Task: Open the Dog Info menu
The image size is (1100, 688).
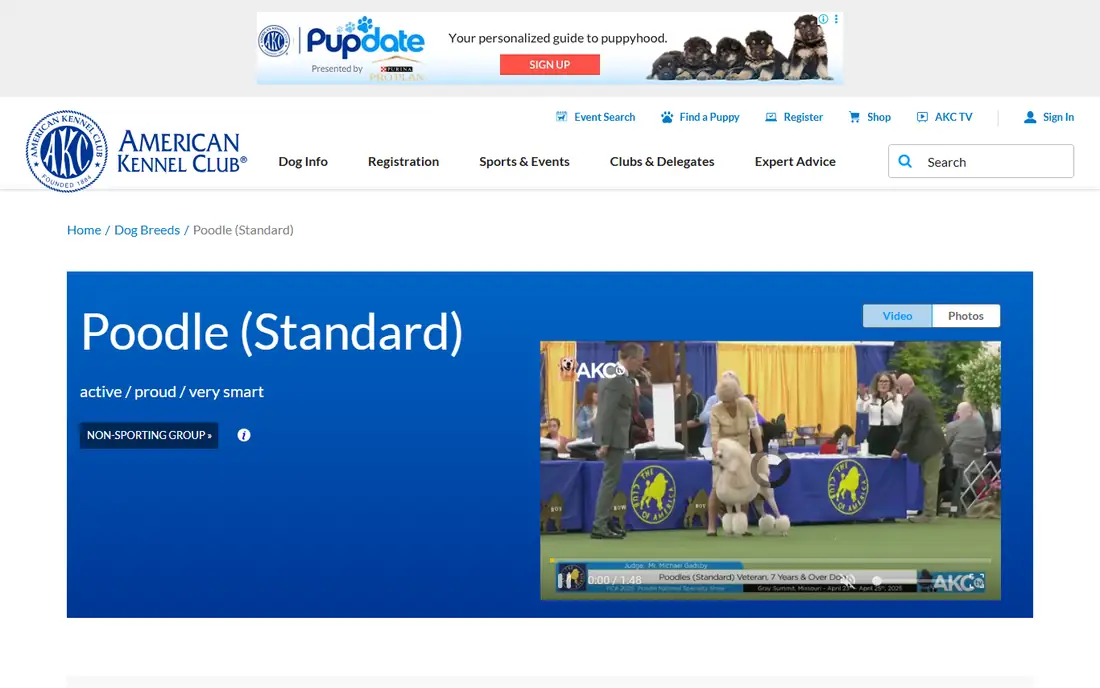Action: [303, 161]
